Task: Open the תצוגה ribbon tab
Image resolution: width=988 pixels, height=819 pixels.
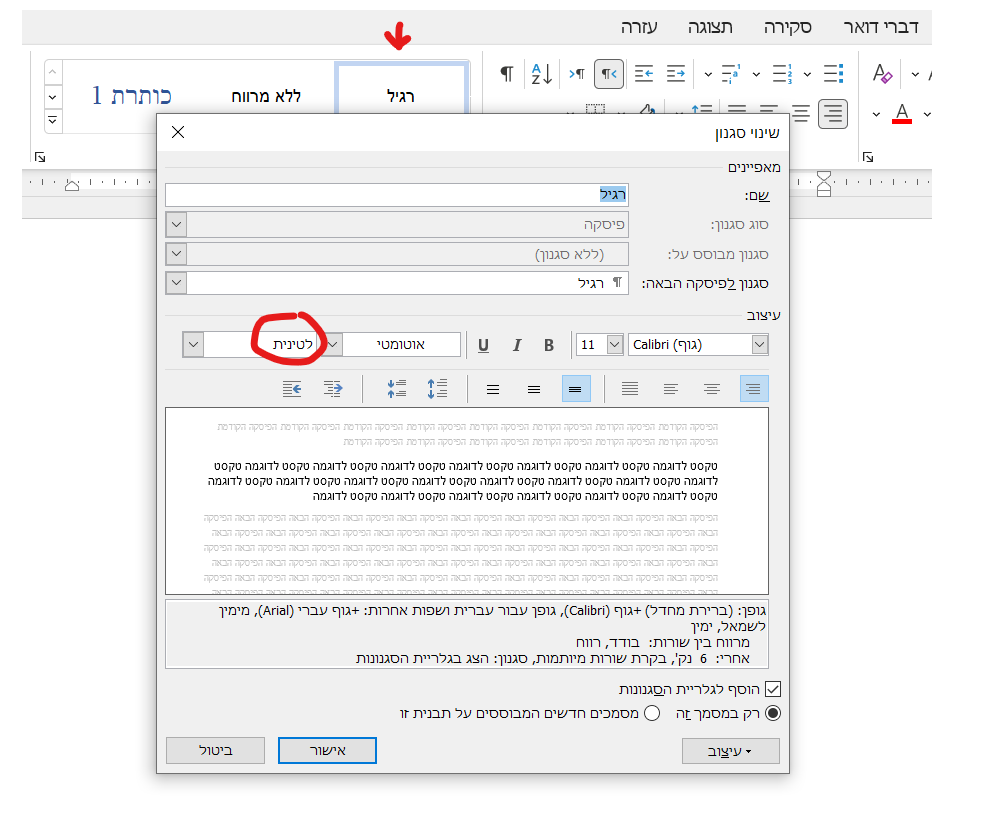Action: [710, 27]
